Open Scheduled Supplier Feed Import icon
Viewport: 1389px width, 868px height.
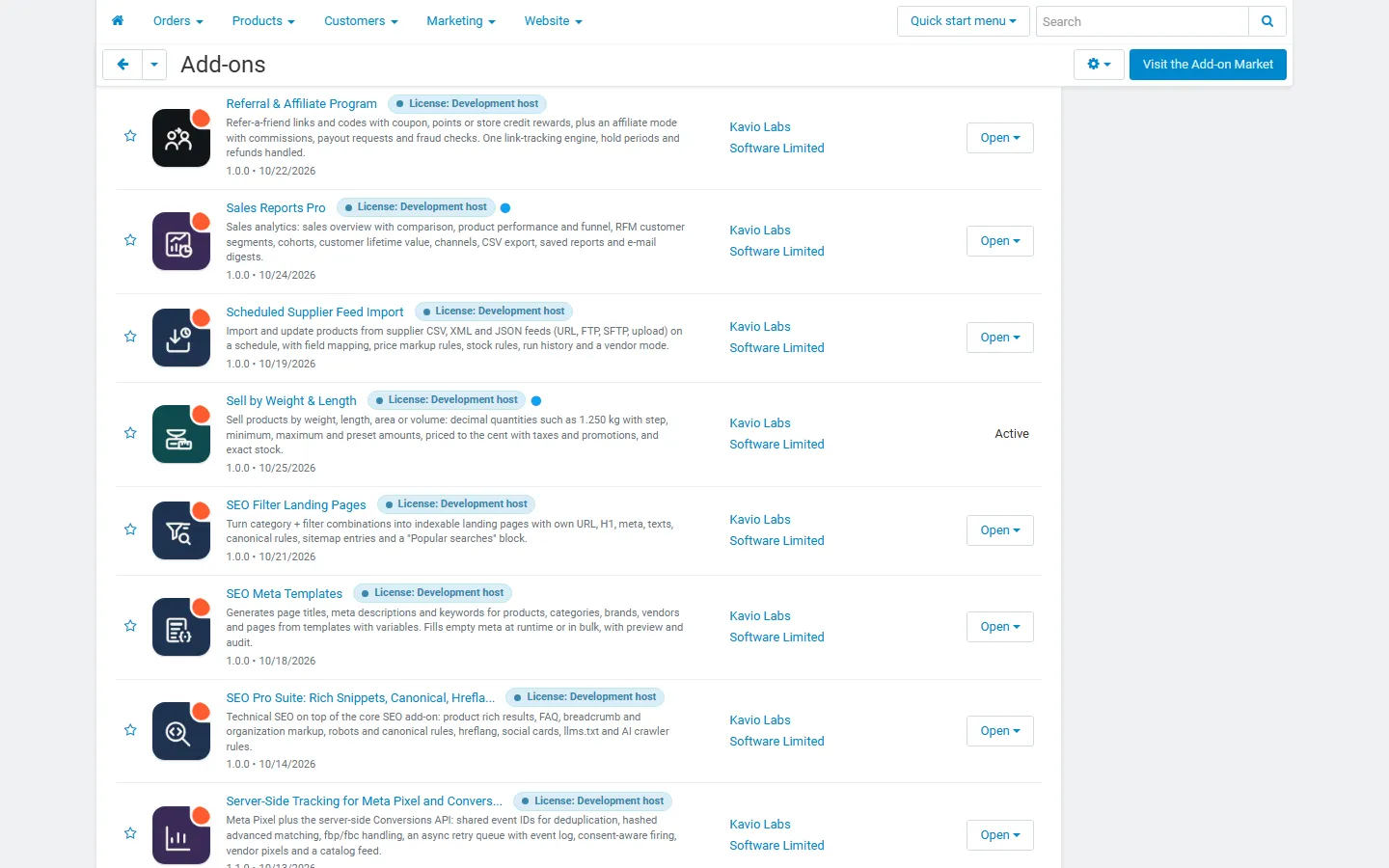point(181,338)
